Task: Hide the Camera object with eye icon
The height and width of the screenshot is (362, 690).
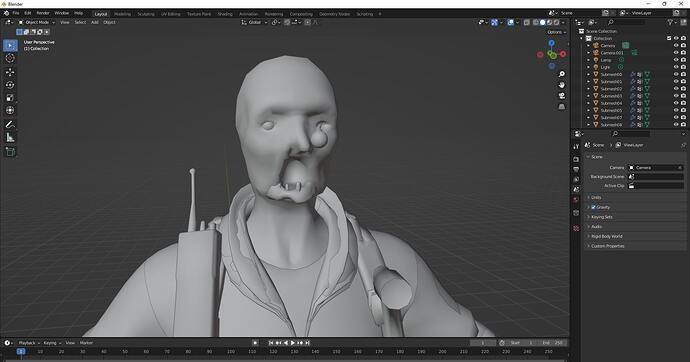Action: (x=676, y=45)
